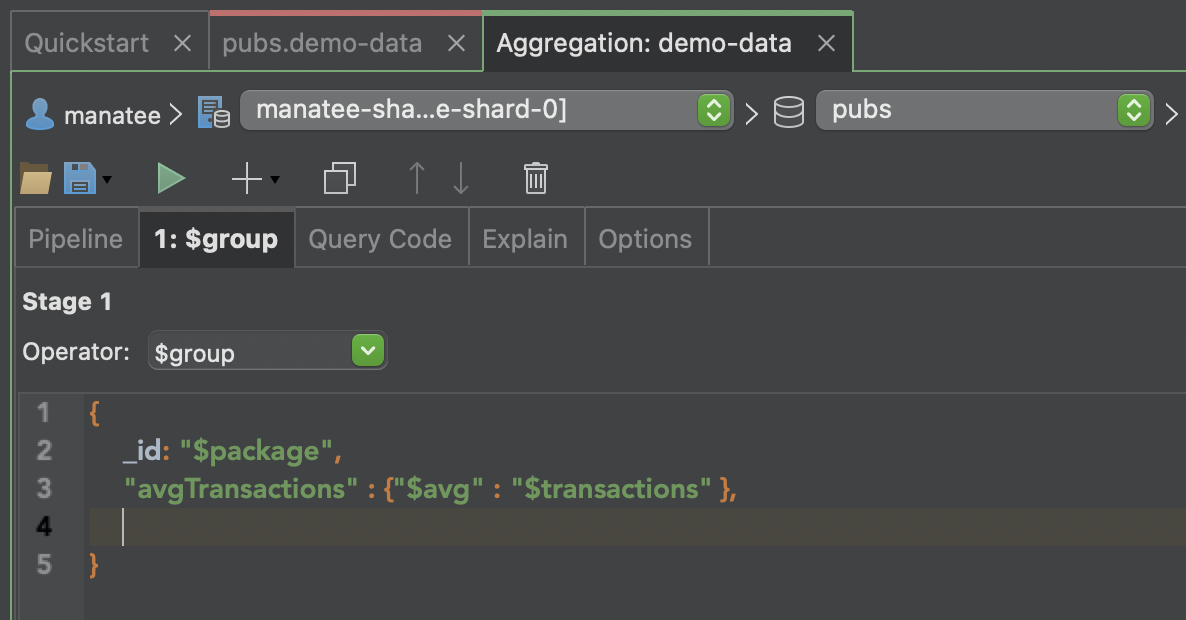The image size is (1186, 620).
Task: Run the aggregation pipeline
Action: [170, 178]
